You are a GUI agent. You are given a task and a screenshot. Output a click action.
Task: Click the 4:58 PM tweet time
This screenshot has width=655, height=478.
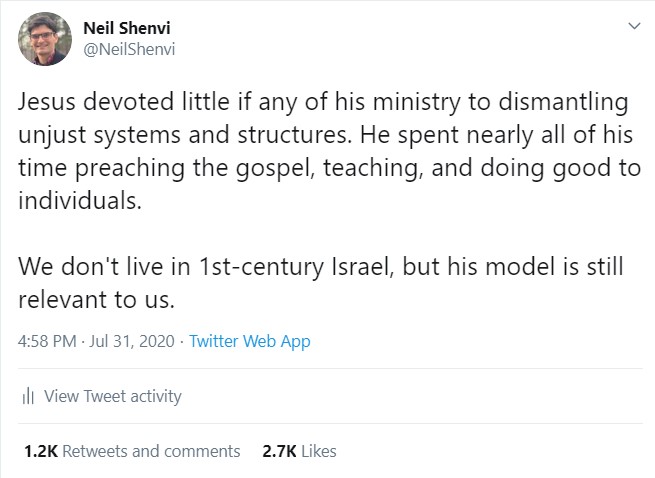click(47, 341)
